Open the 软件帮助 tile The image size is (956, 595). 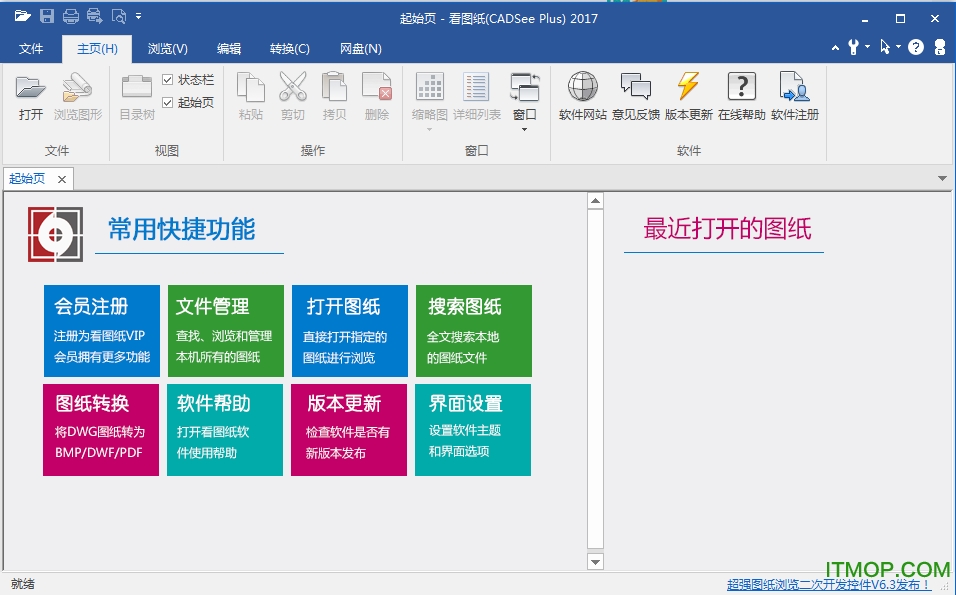pyautogui.click(x=225, y=430)
